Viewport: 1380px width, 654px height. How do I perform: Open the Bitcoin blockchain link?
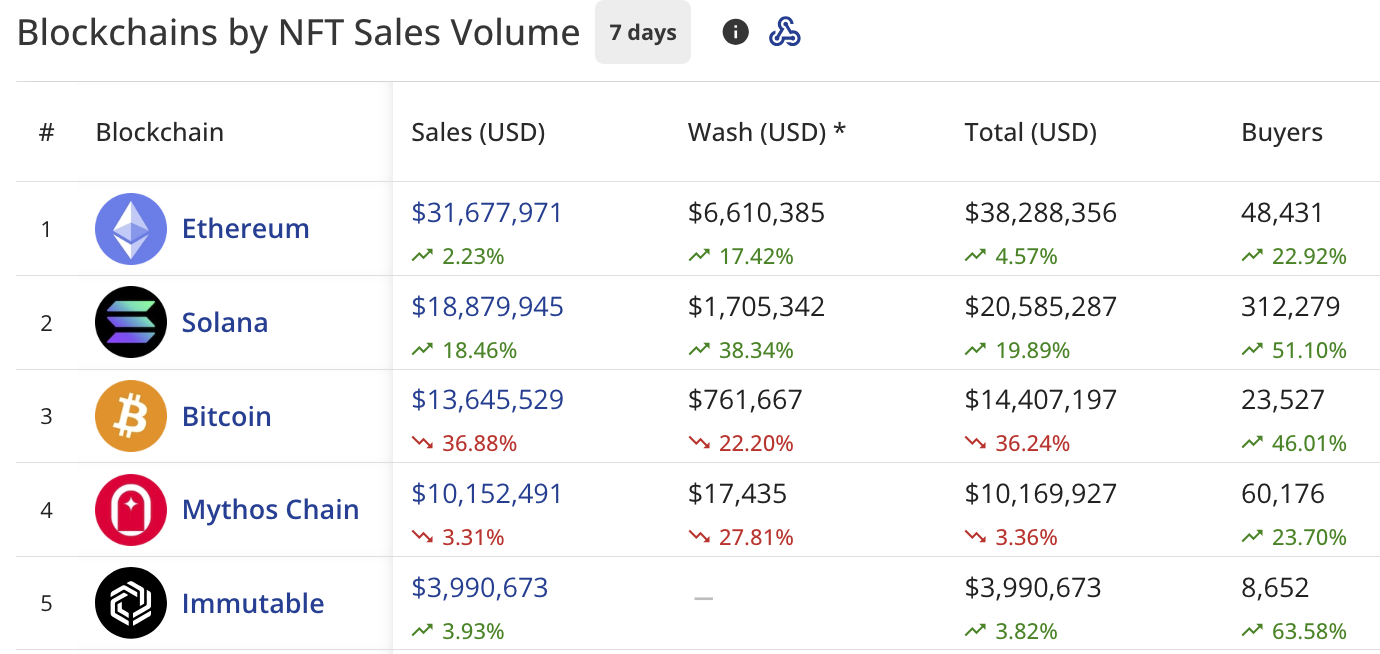(x=227, y=416)
